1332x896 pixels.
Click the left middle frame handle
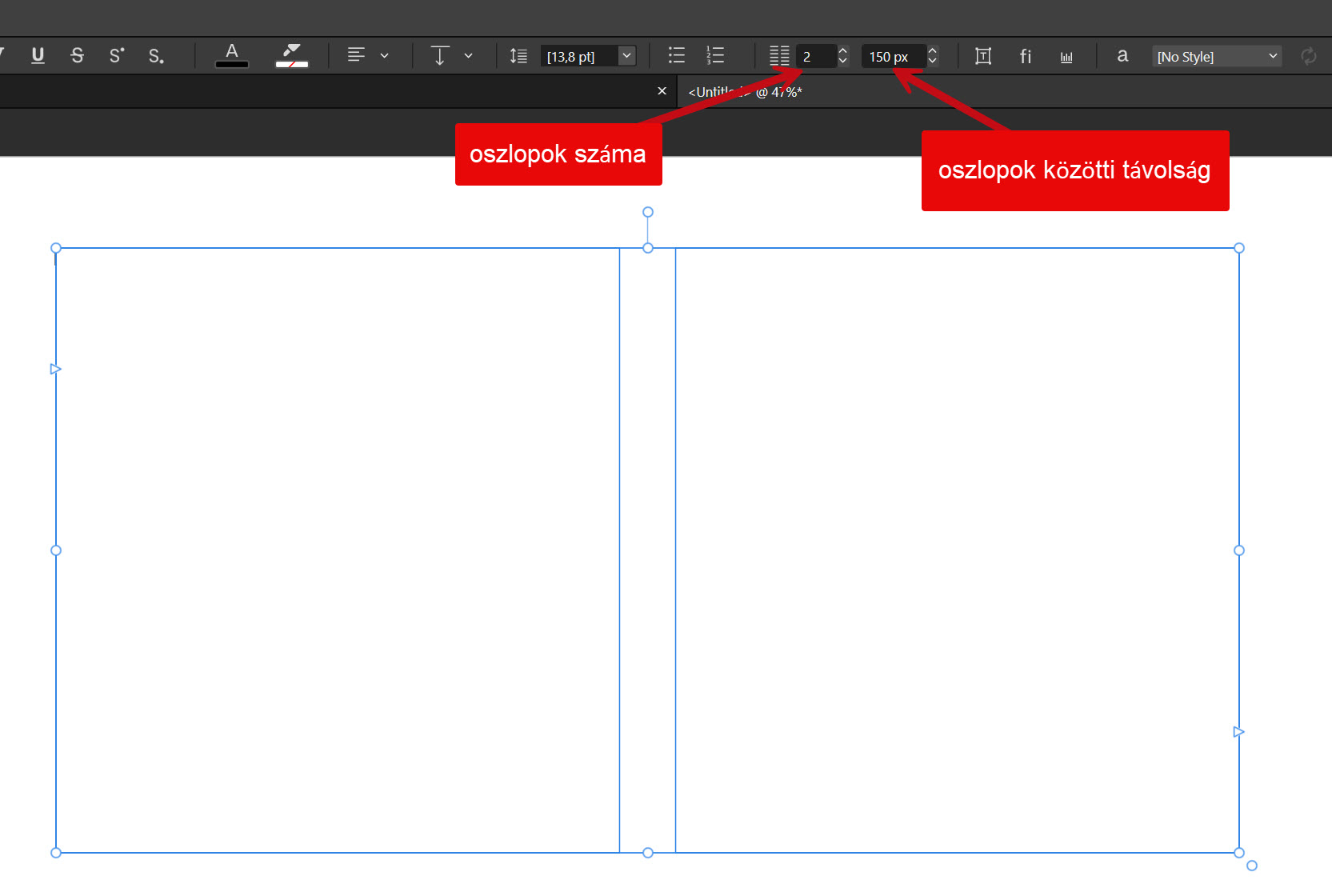(56, 550)
